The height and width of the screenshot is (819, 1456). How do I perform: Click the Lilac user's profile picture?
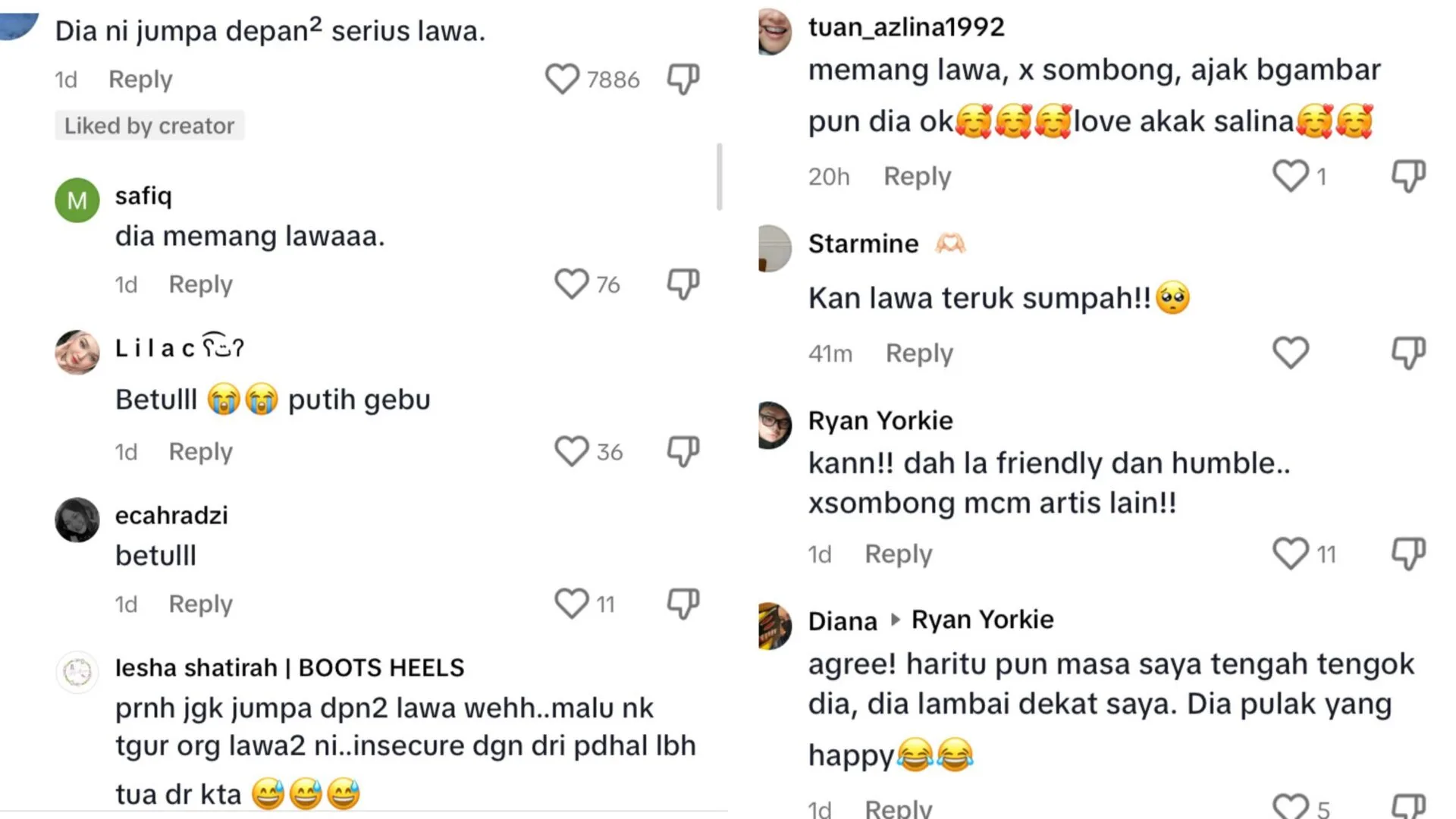click(x=77, y=352)
